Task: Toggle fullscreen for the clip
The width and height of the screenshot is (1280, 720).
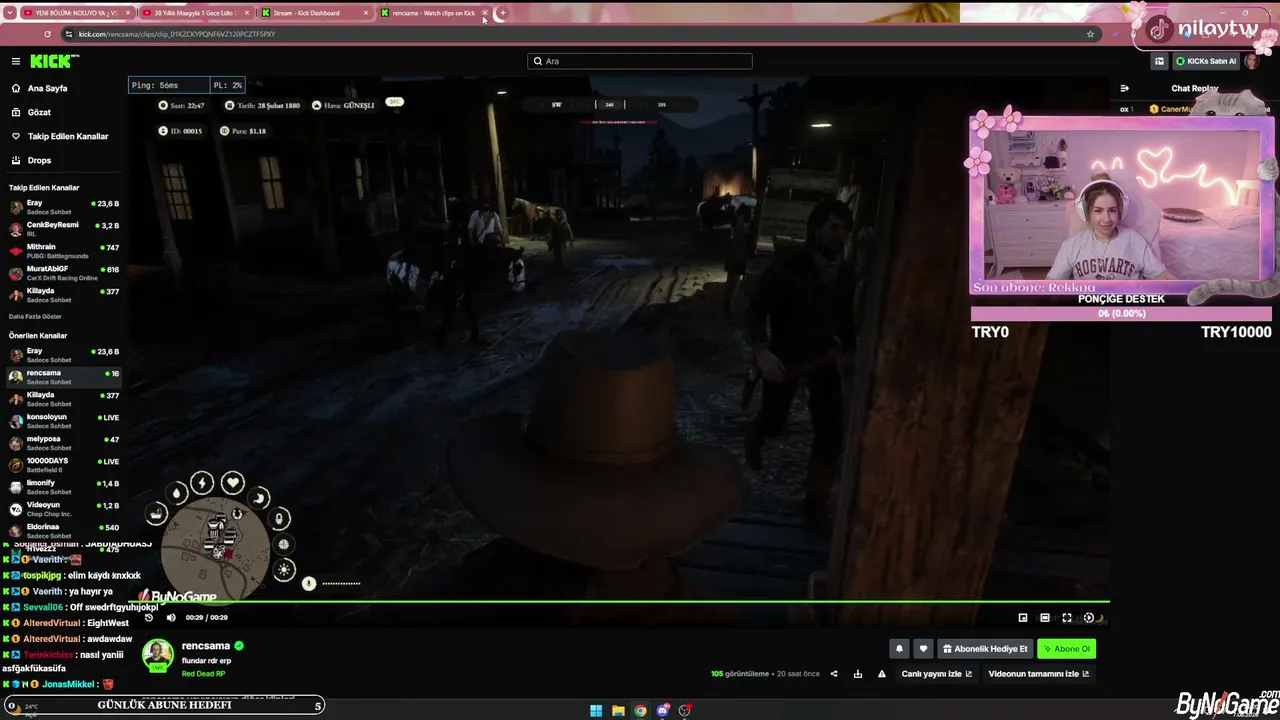Action: [x=1067, y=618]
